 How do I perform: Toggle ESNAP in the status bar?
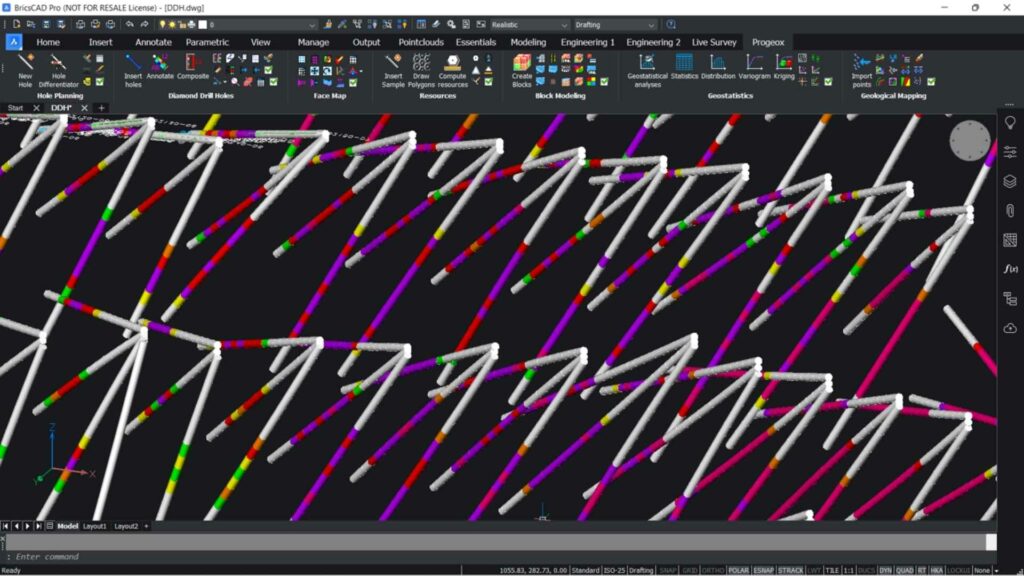click(763, 570)
